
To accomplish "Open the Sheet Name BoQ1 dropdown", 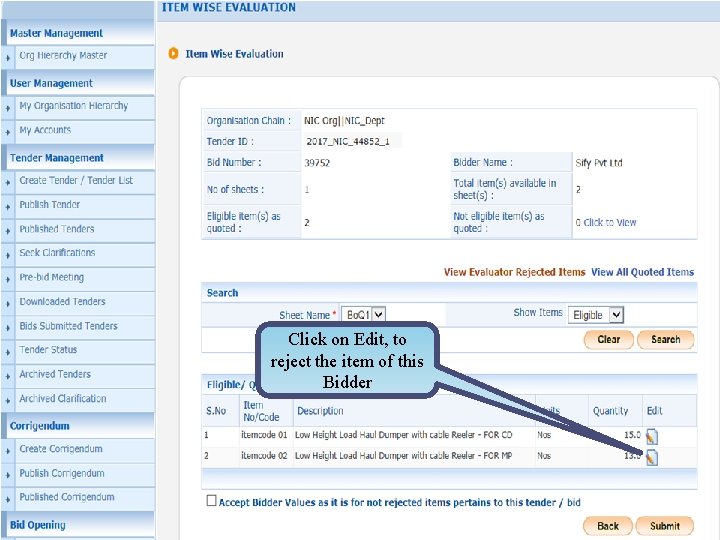I will click(x=363, y=315).
